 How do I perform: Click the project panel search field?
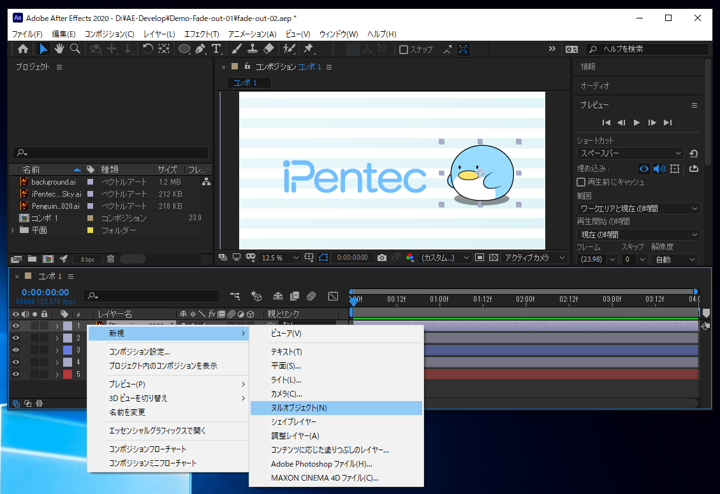click(x=110, y=152)
